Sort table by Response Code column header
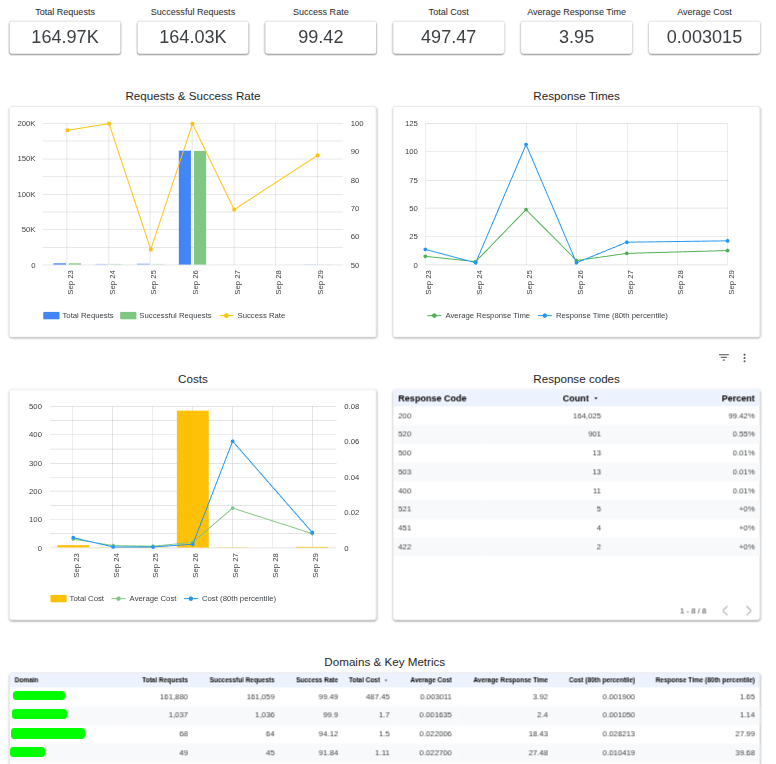Viewport: 776px width, 764px height. (x=432, y=398)
